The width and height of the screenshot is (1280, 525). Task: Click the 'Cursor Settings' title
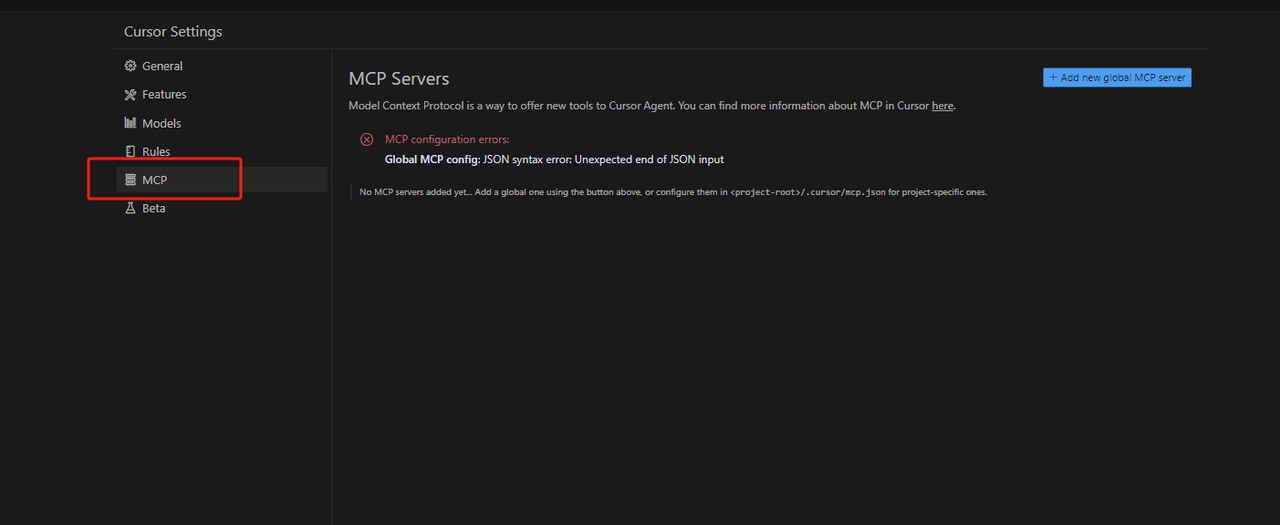click(x=173, y=32)
